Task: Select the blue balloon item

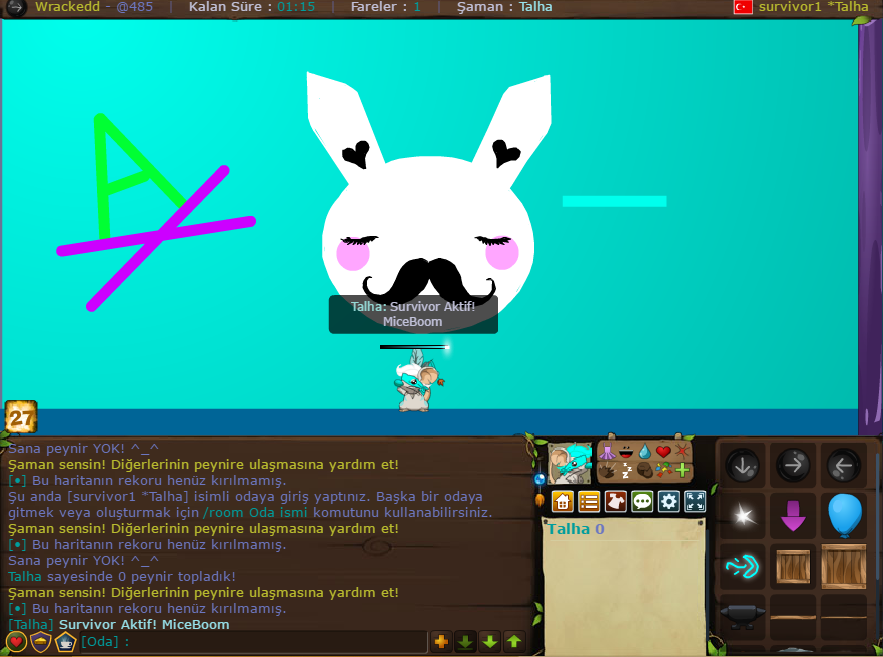Action: click(x=845, y=515)
